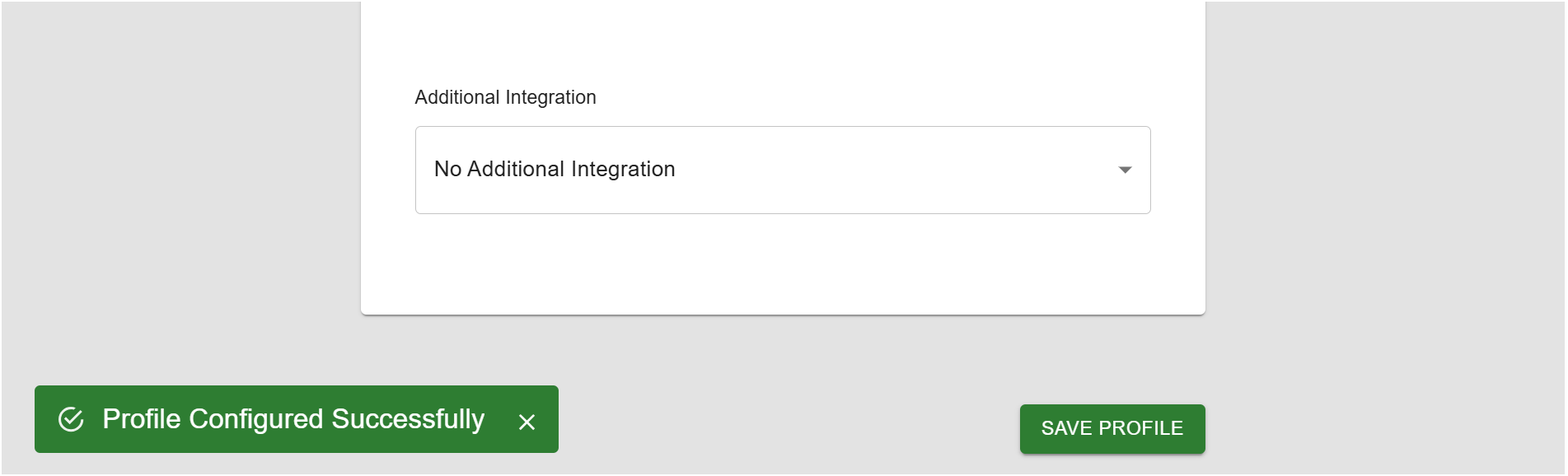The height and width of the screenshot is (476, 1568).
Task: Click the white card area above Additional Integration
Action: [782, 41]
